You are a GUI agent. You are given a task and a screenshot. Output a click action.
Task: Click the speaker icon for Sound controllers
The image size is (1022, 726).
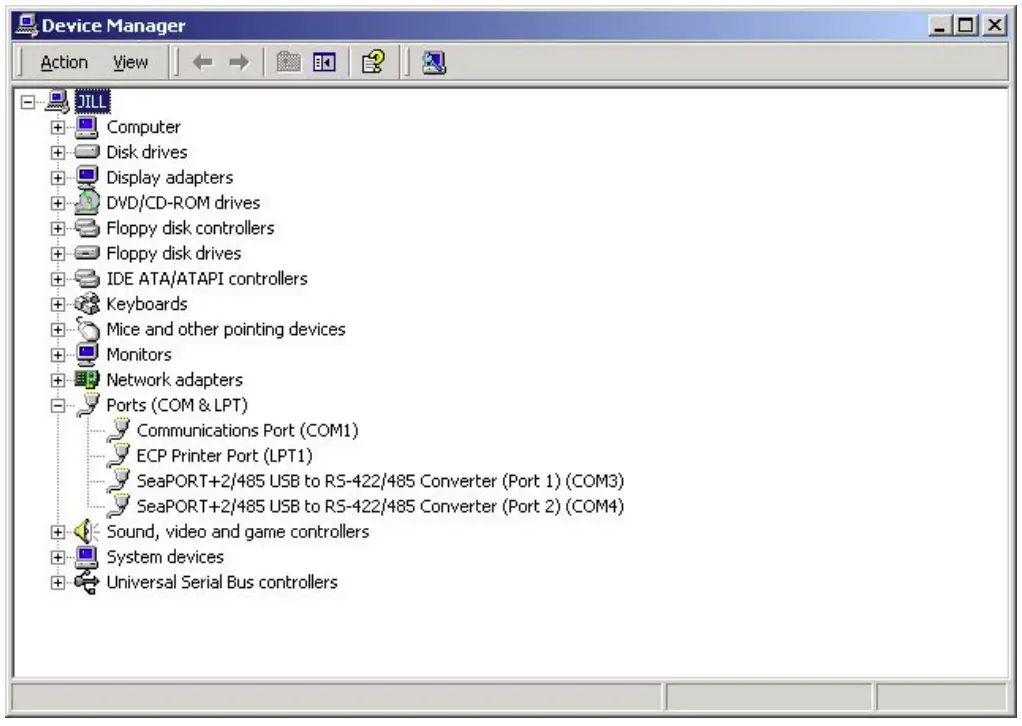click(x=87, y=532)
